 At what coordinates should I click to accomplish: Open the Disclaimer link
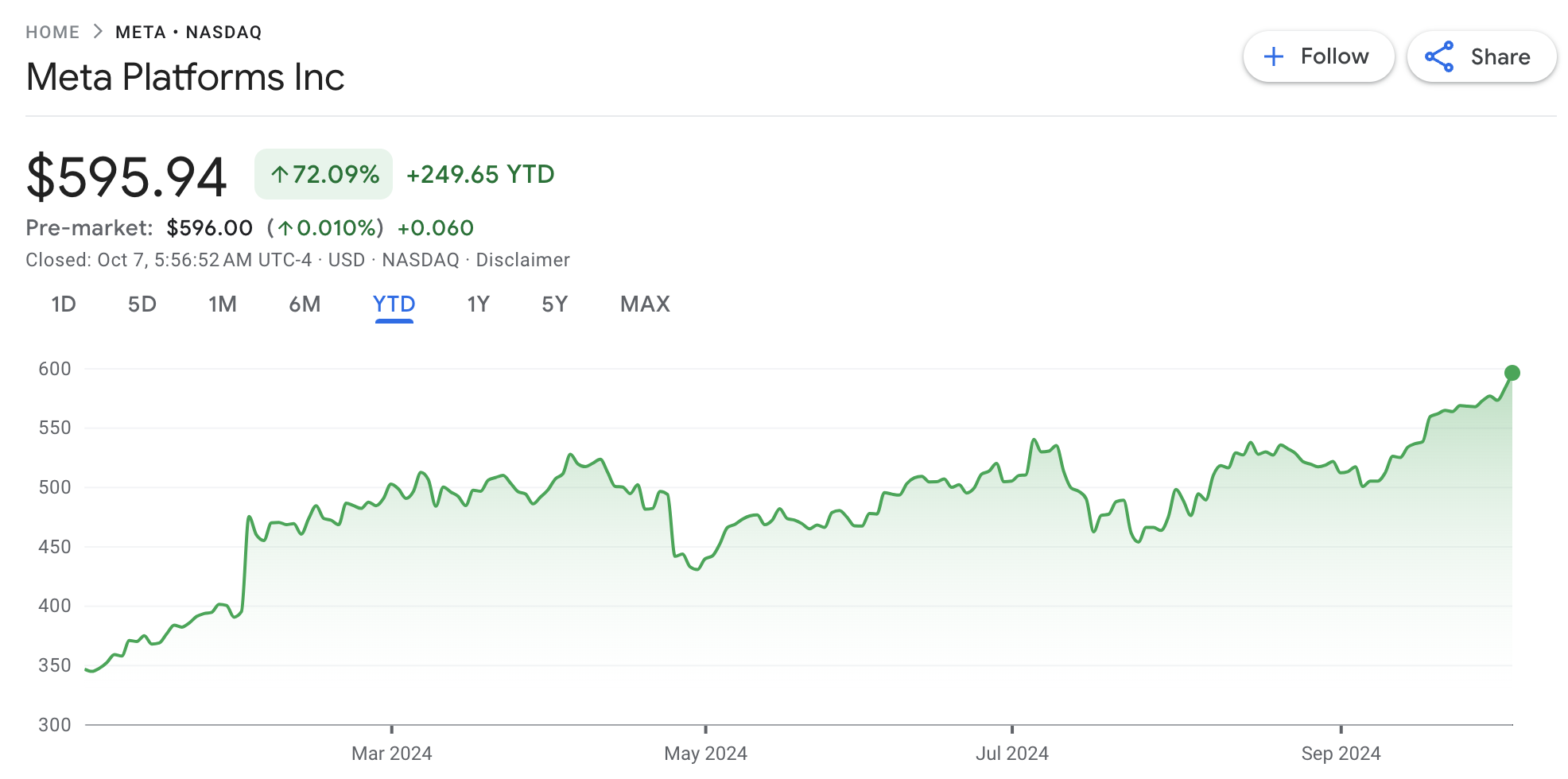coord(522,260)
